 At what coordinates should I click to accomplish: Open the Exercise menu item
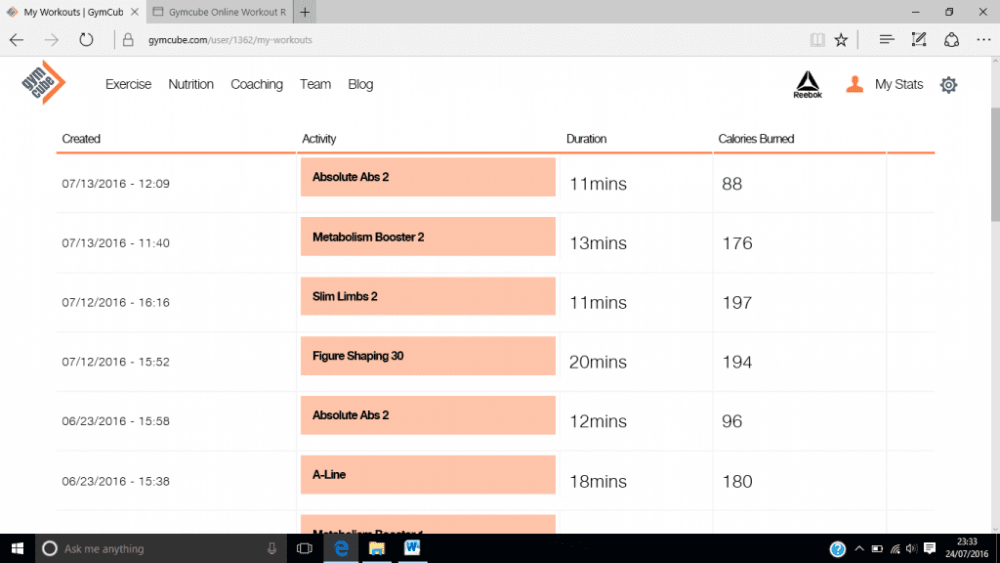click(128, 85)
